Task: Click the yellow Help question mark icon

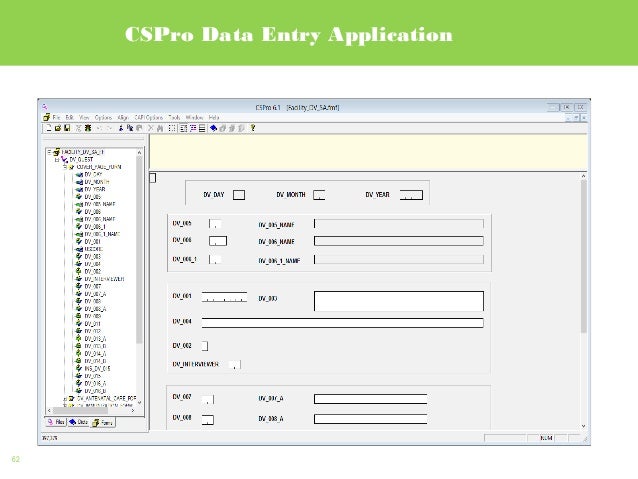Action: tap(253, 128)
